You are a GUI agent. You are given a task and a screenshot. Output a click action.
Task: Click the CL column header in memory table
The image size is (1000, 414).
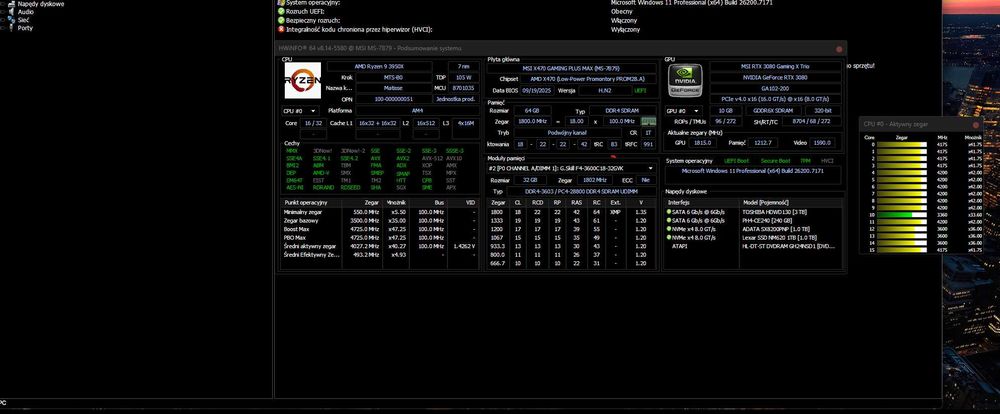click(518, 203)
